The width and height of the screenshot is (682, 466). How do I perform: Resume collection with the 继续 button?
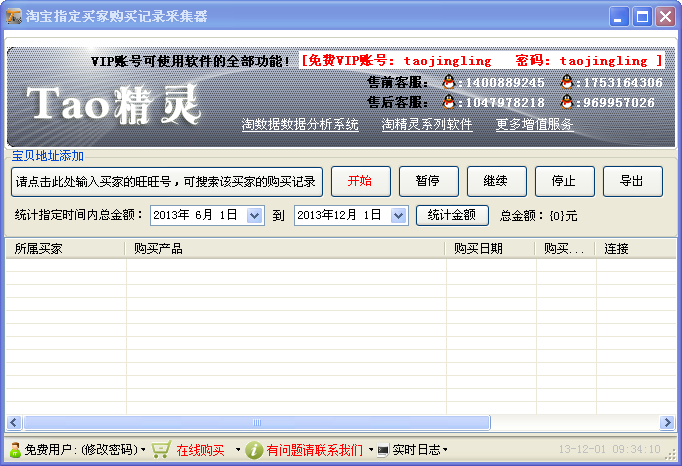[x=496, y=181]
